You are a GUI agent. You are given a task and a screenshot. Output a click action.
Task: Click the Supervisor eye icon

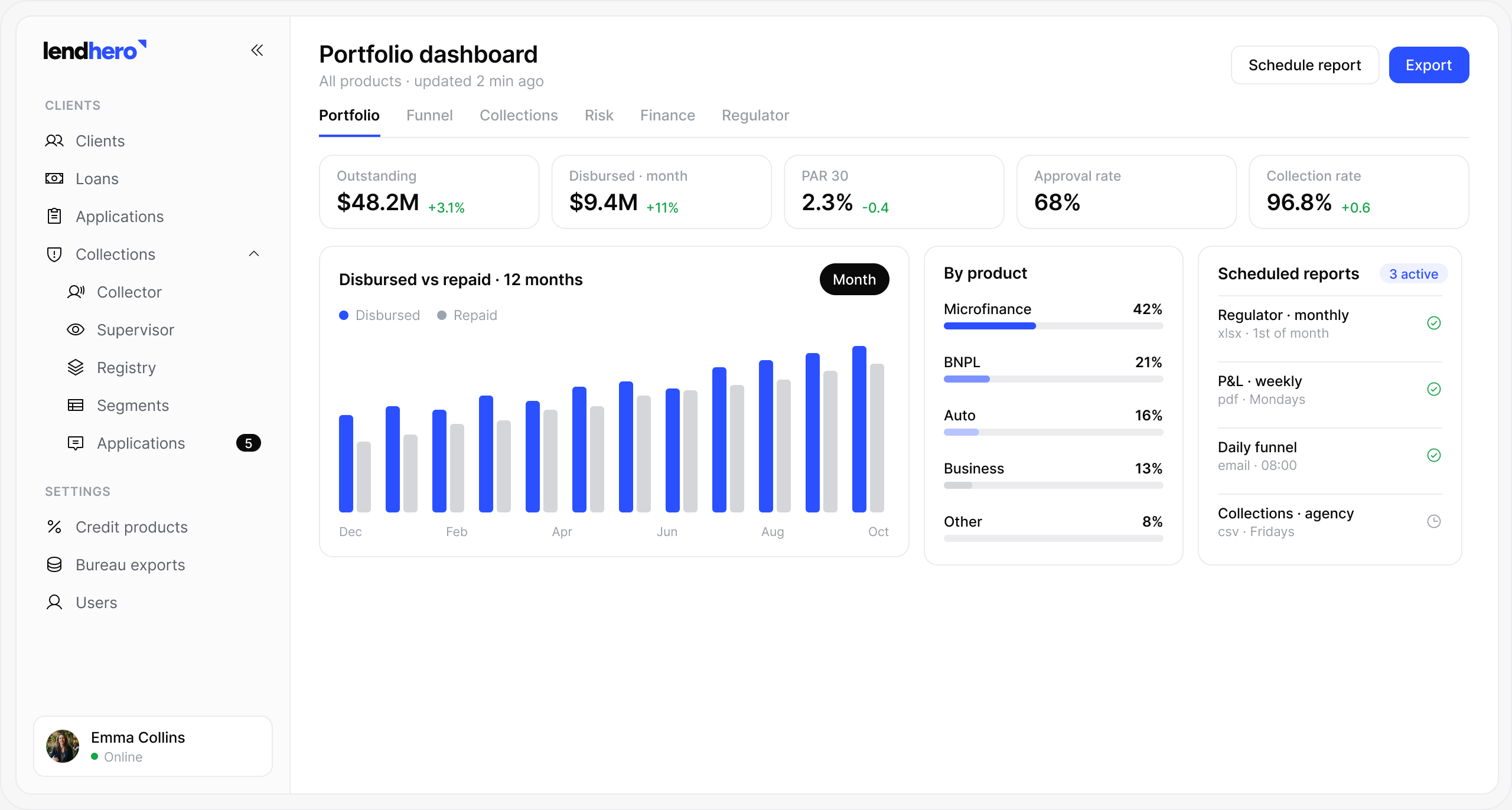(x=76, y=329)
